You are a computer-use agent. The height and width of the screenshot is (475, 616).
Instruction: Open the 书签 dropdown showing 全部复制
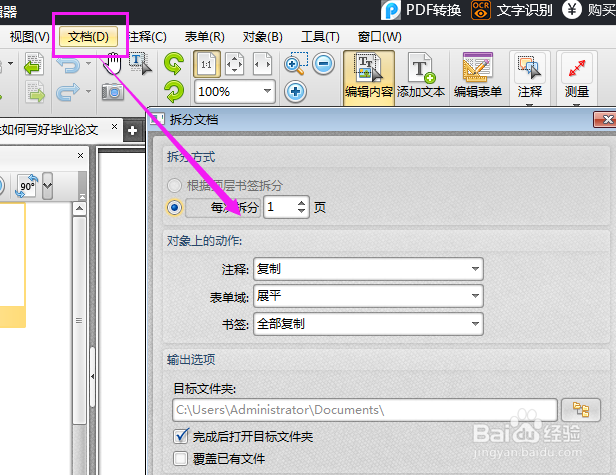[368, 324]
